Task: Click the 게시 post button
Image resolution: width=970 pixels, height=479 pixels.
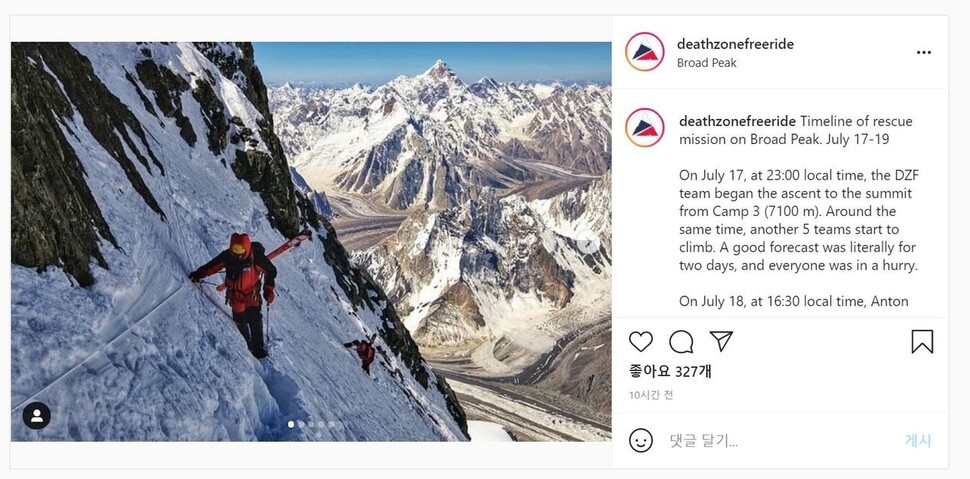Action: coord(918,441)
